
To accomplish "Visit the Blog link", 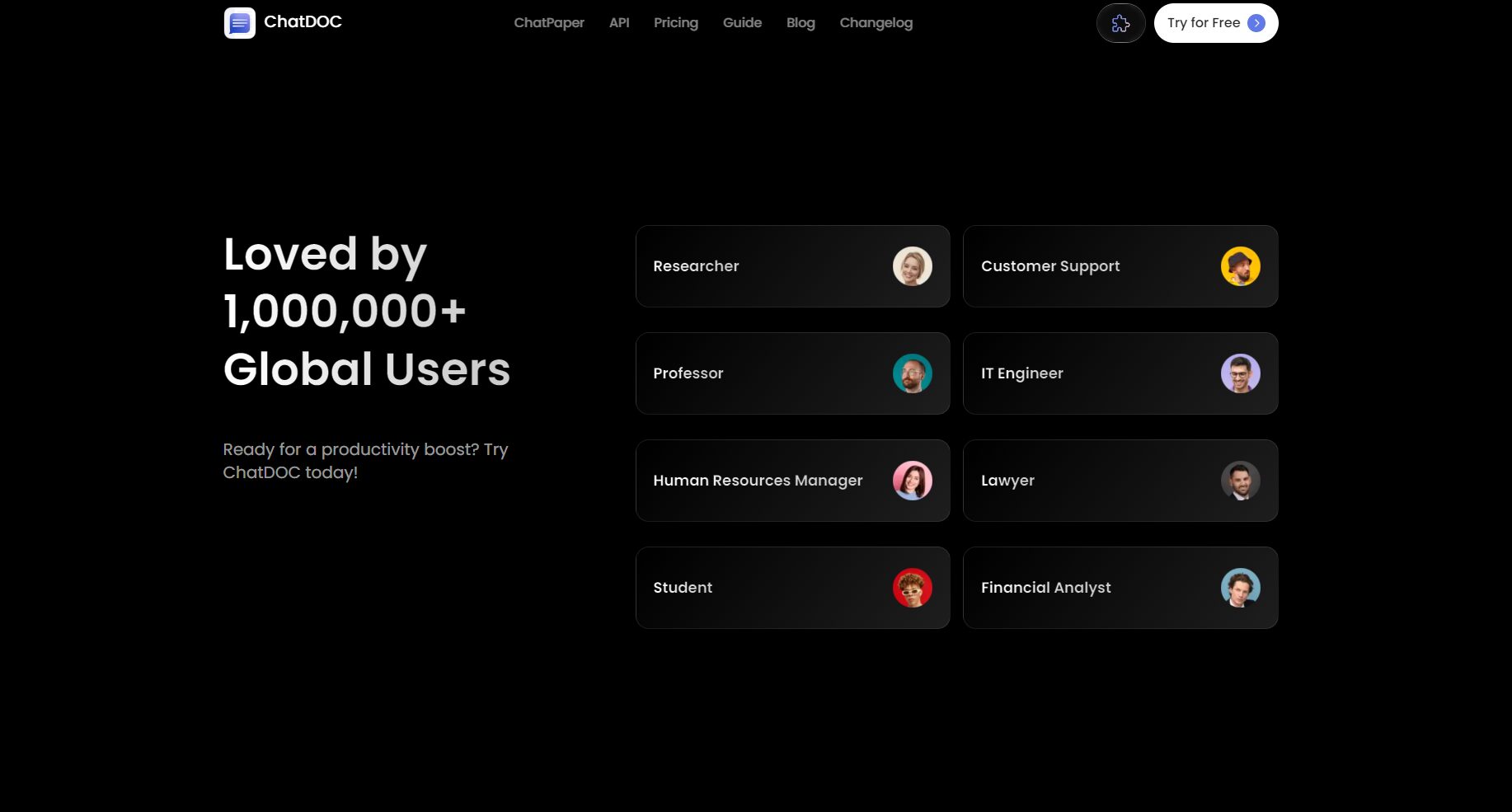I will 801,23.
